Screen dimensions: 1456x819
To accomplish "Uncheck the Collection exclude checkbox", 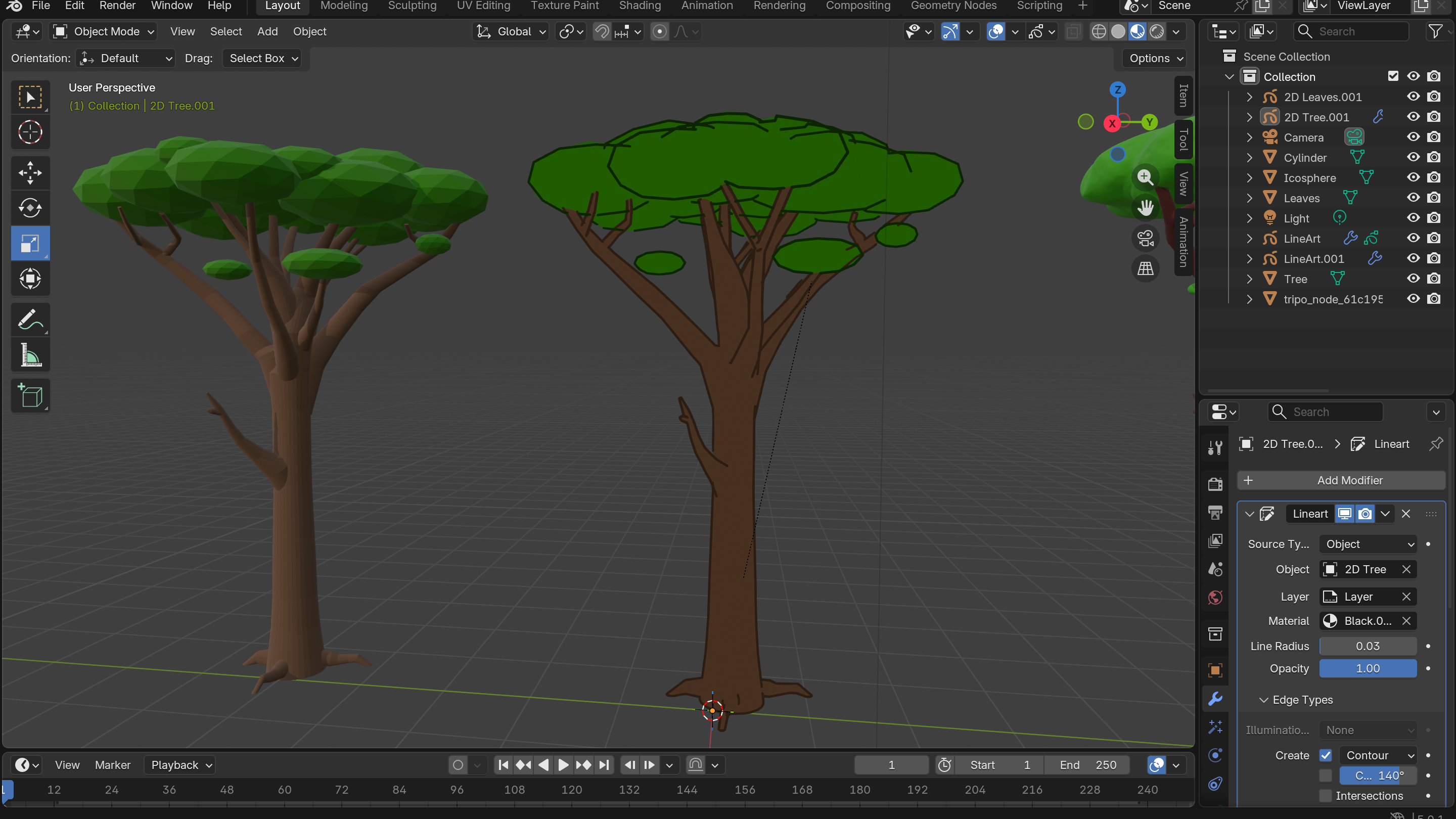I will 1393,76.
